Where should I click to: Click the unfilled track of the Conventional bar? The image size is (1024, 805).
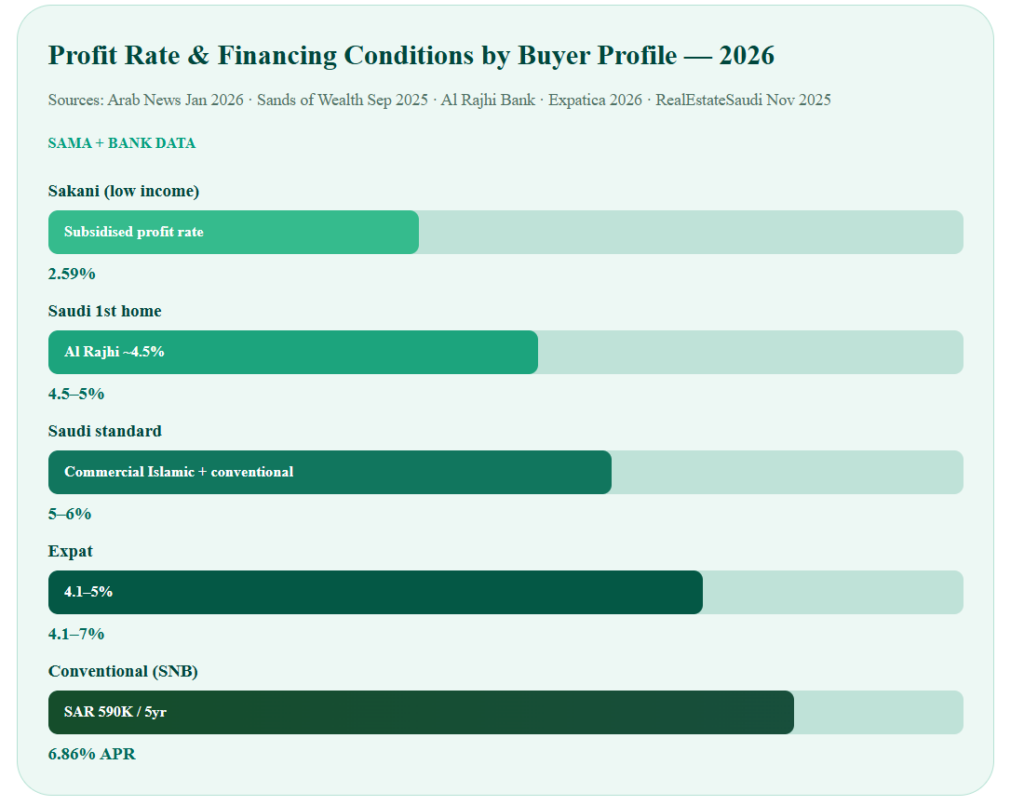[x=878, y=712]
